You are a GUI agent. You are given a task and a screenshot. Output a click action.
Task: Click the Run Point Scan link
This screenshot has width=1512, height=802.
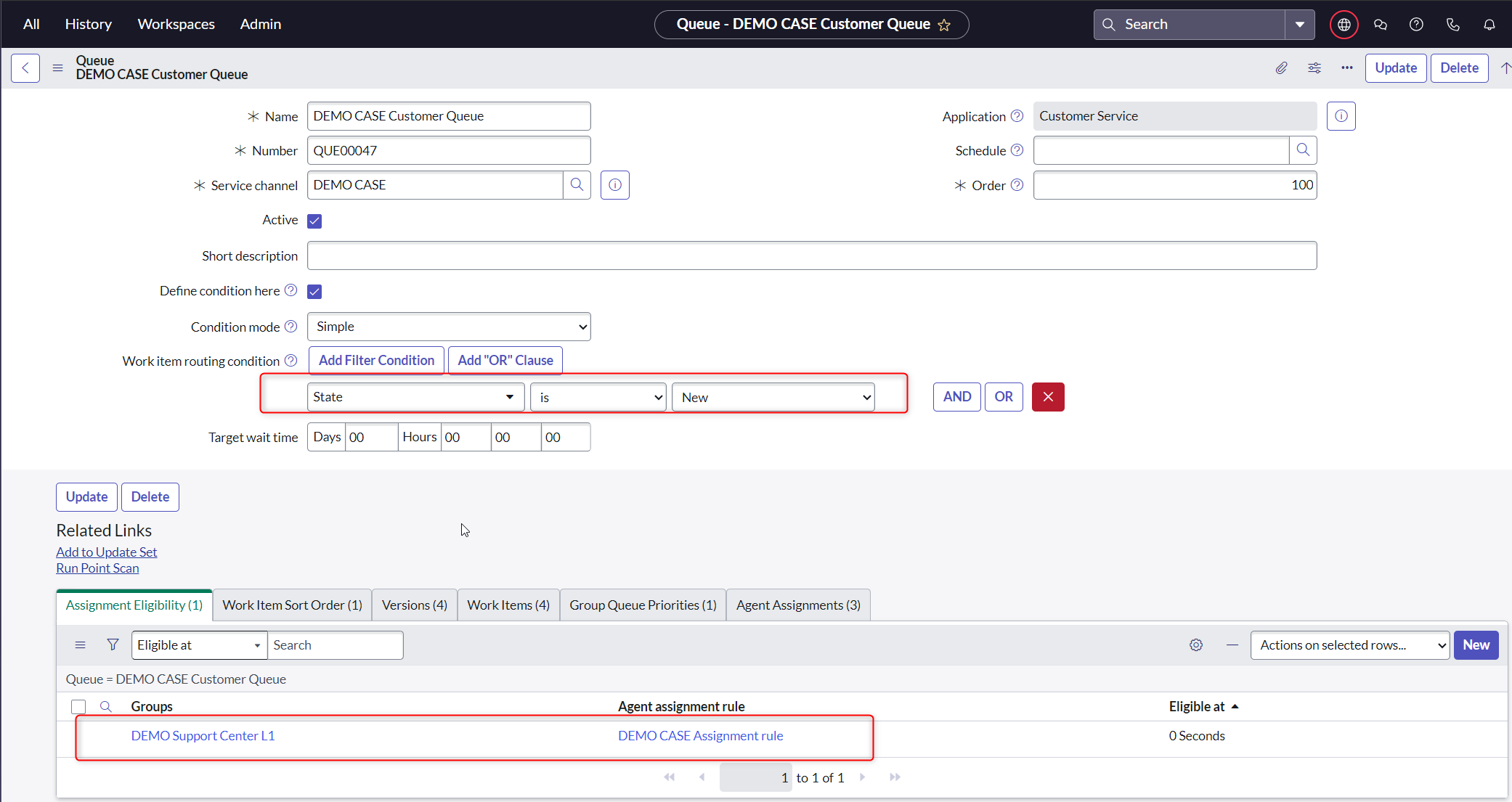97,568
